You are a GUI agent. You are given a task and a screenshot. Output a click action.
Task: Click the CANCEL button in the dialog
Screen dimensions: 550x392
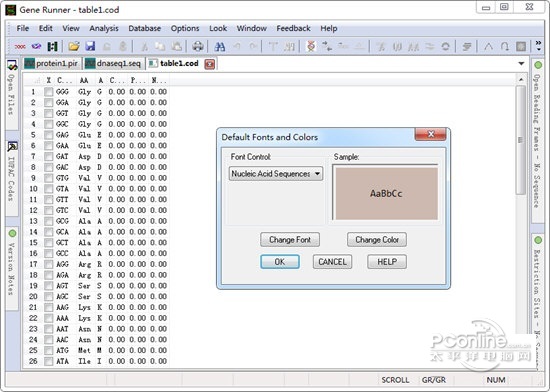click(332, 262)
